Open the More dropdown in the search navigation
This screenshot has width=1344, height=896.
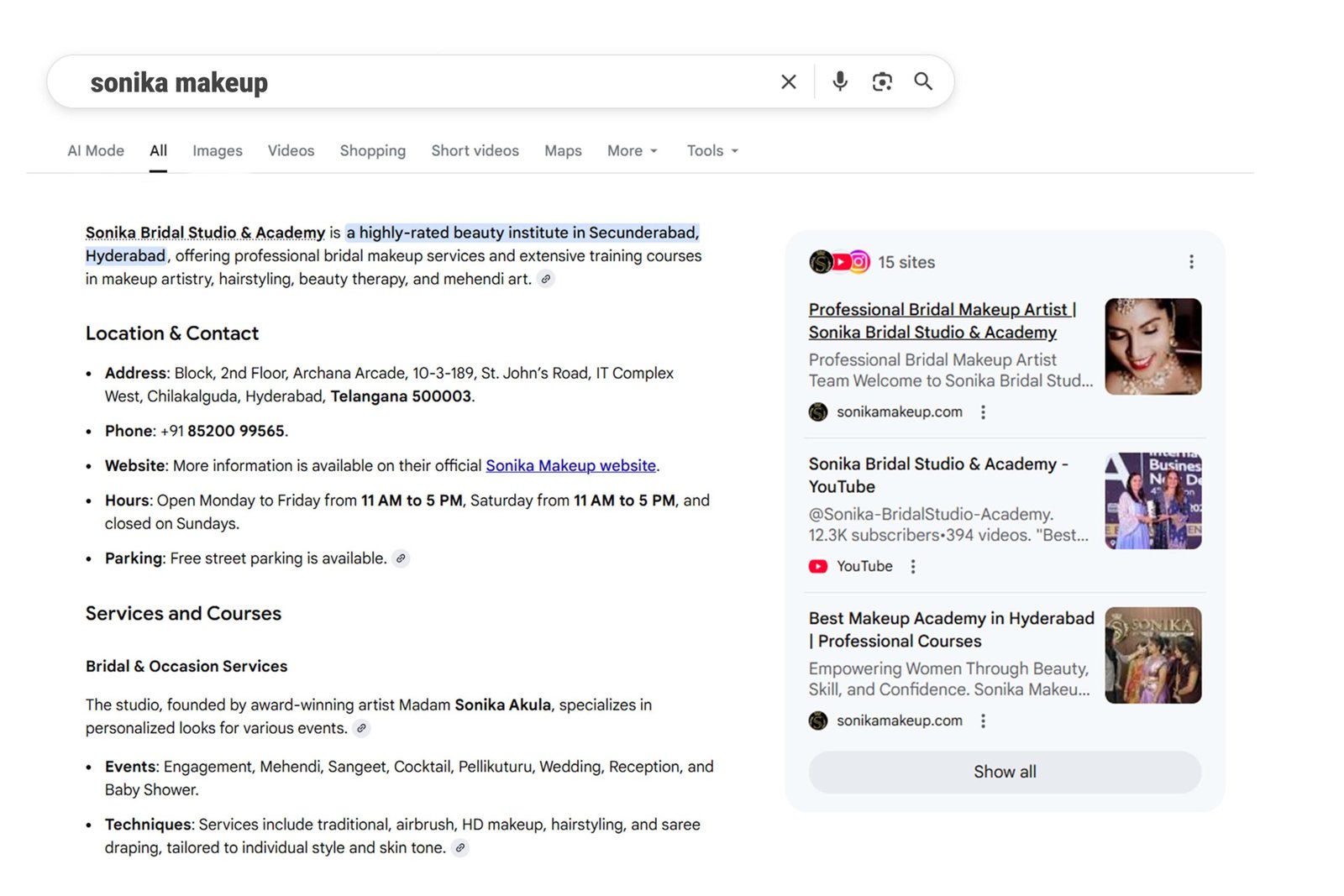(x=632, y=150)
